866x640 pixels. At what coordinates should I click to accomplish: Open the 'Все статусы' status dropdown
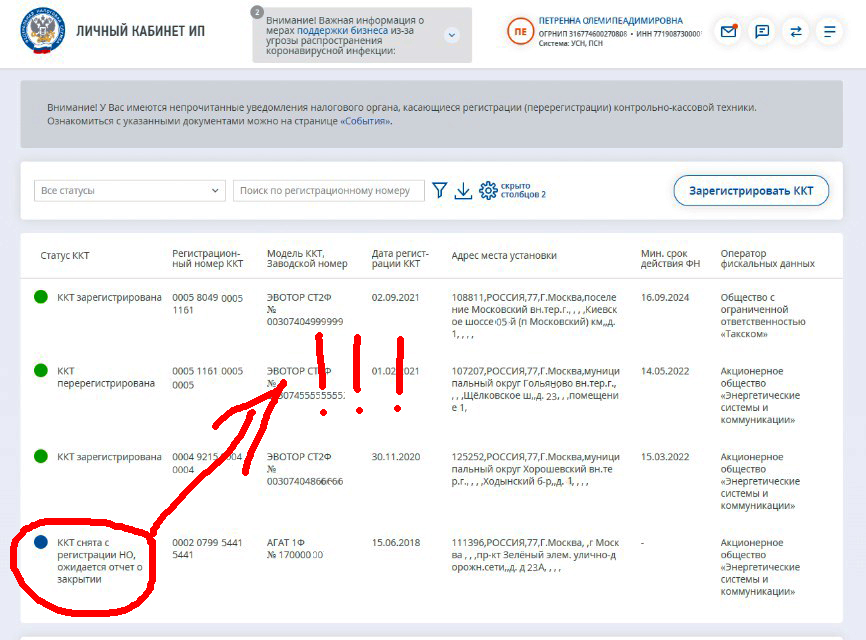[x=129, y=191]
